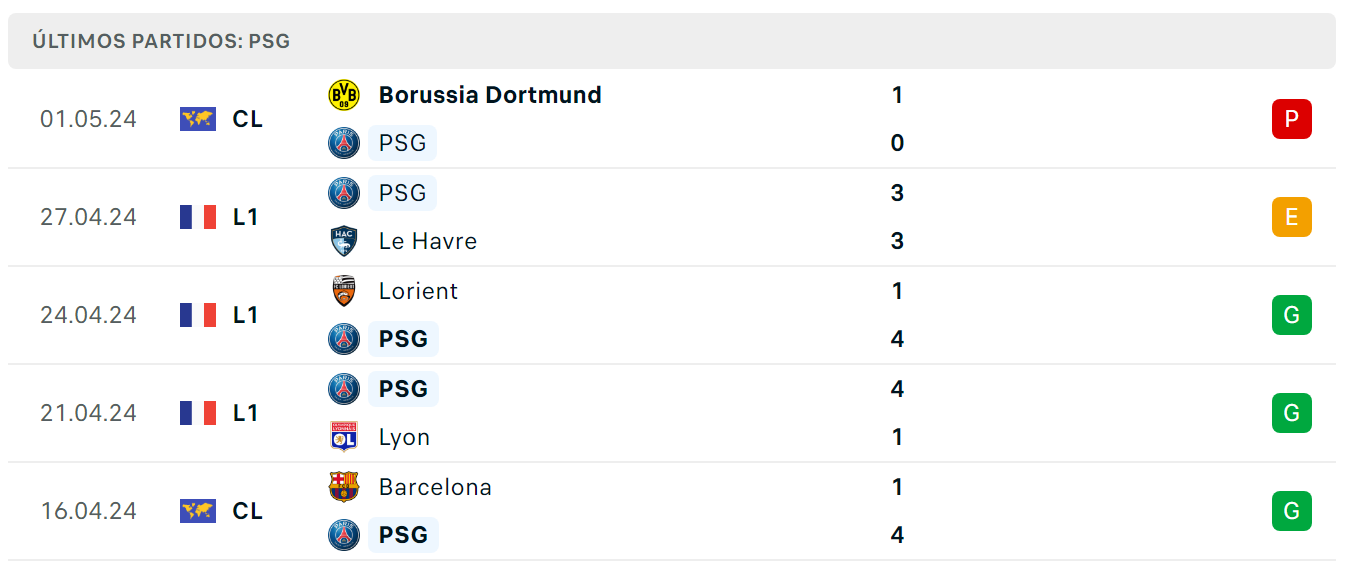
Task: Click the Le Havre HAC crest
Action: point(344,241)
